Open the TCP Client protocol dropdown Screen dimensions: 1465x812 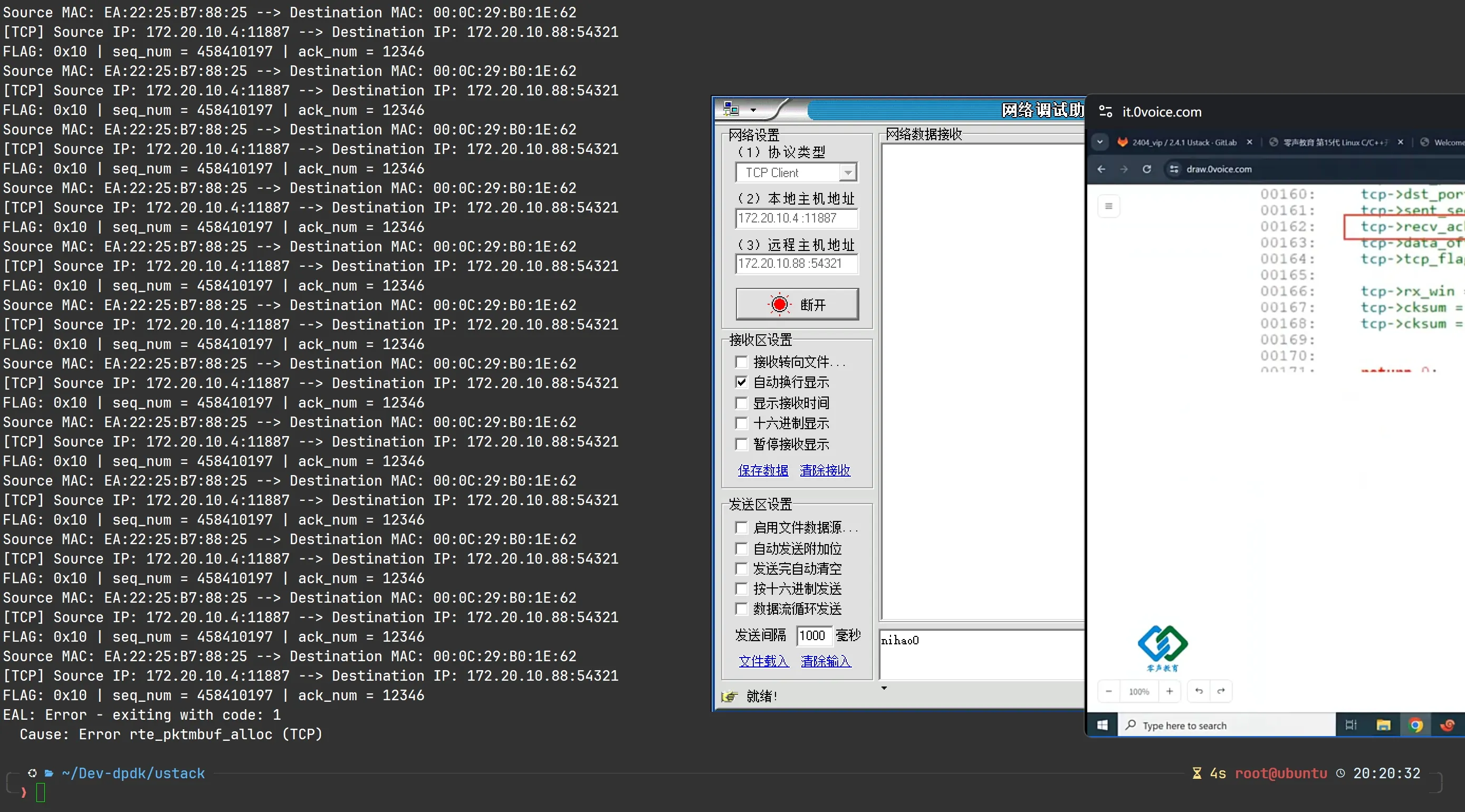tap(847, 172)
